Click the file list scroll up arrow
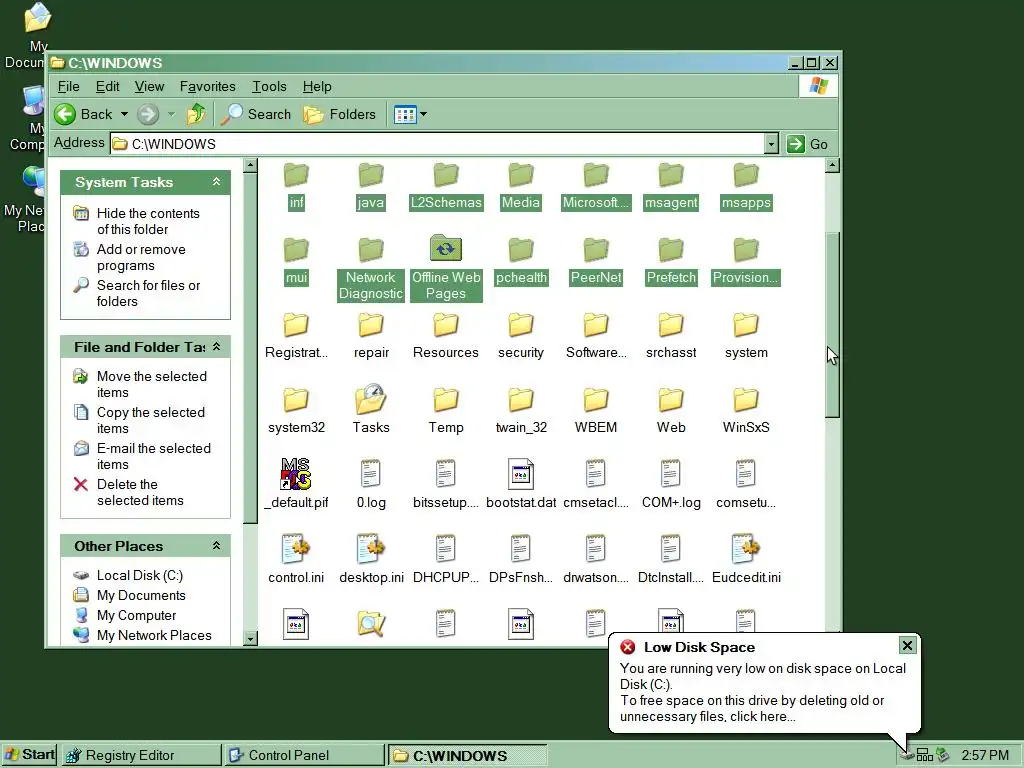Screen dimensions: 1024x768 pos(832,165)
